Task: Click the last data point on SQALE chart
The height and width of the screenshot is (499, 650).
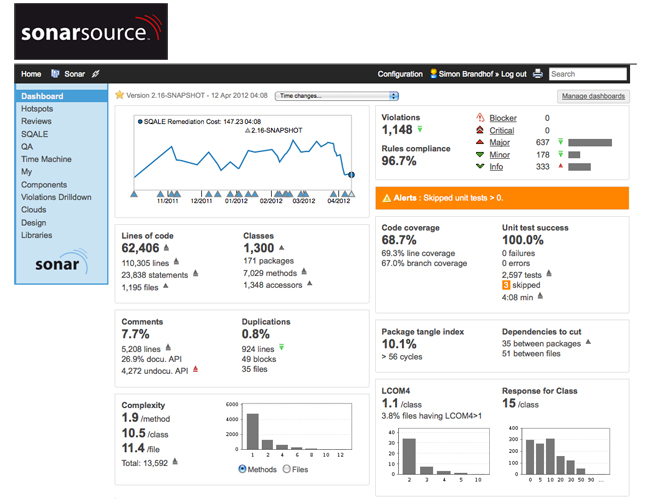Action: point(351,174)
